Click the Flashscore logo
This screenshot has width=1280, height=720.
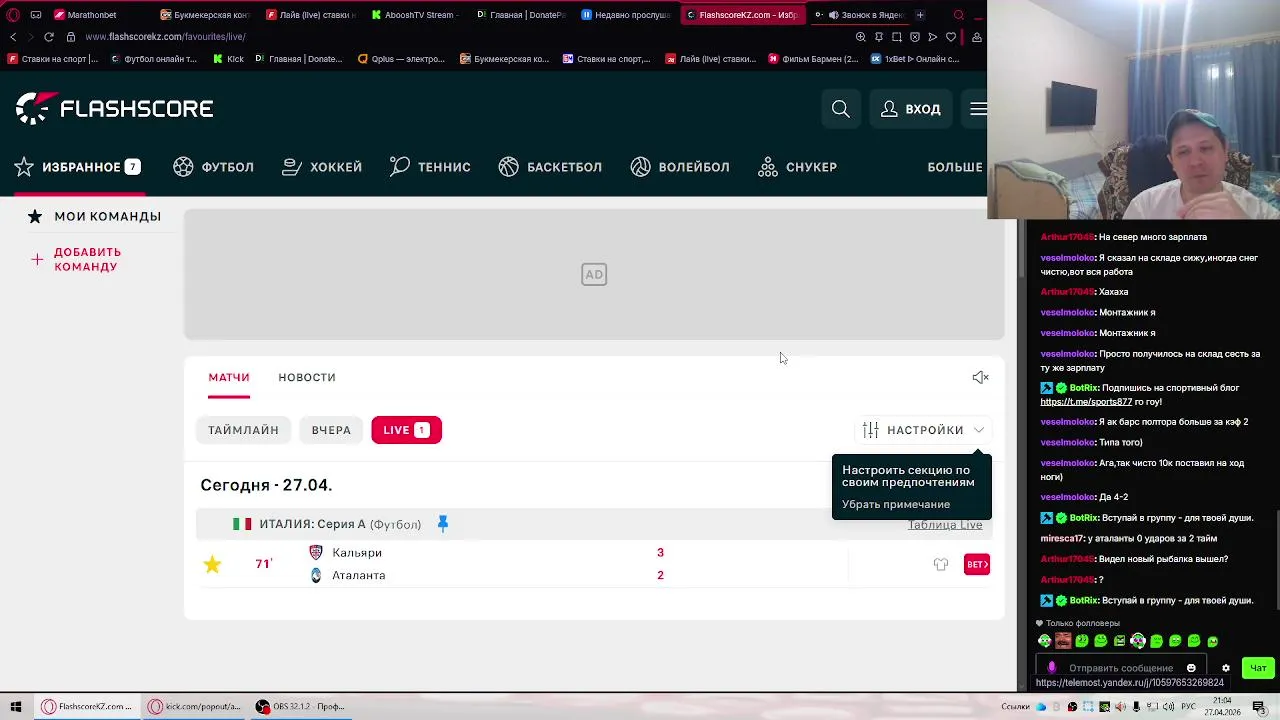pyautogui.click(x=114, y=108)
